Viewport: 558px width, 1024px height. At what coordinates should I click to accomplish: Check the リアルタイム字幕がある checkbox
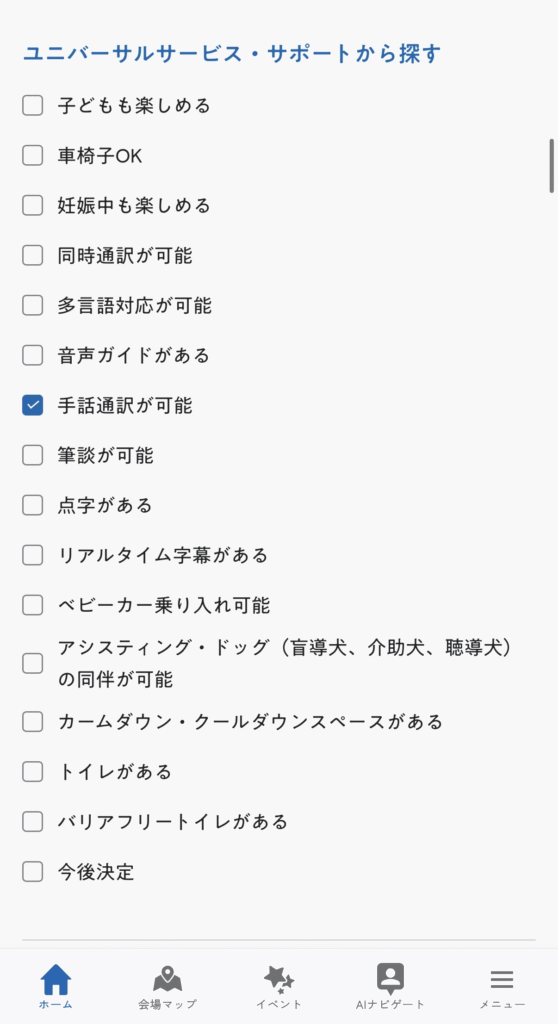coord(33,555)
